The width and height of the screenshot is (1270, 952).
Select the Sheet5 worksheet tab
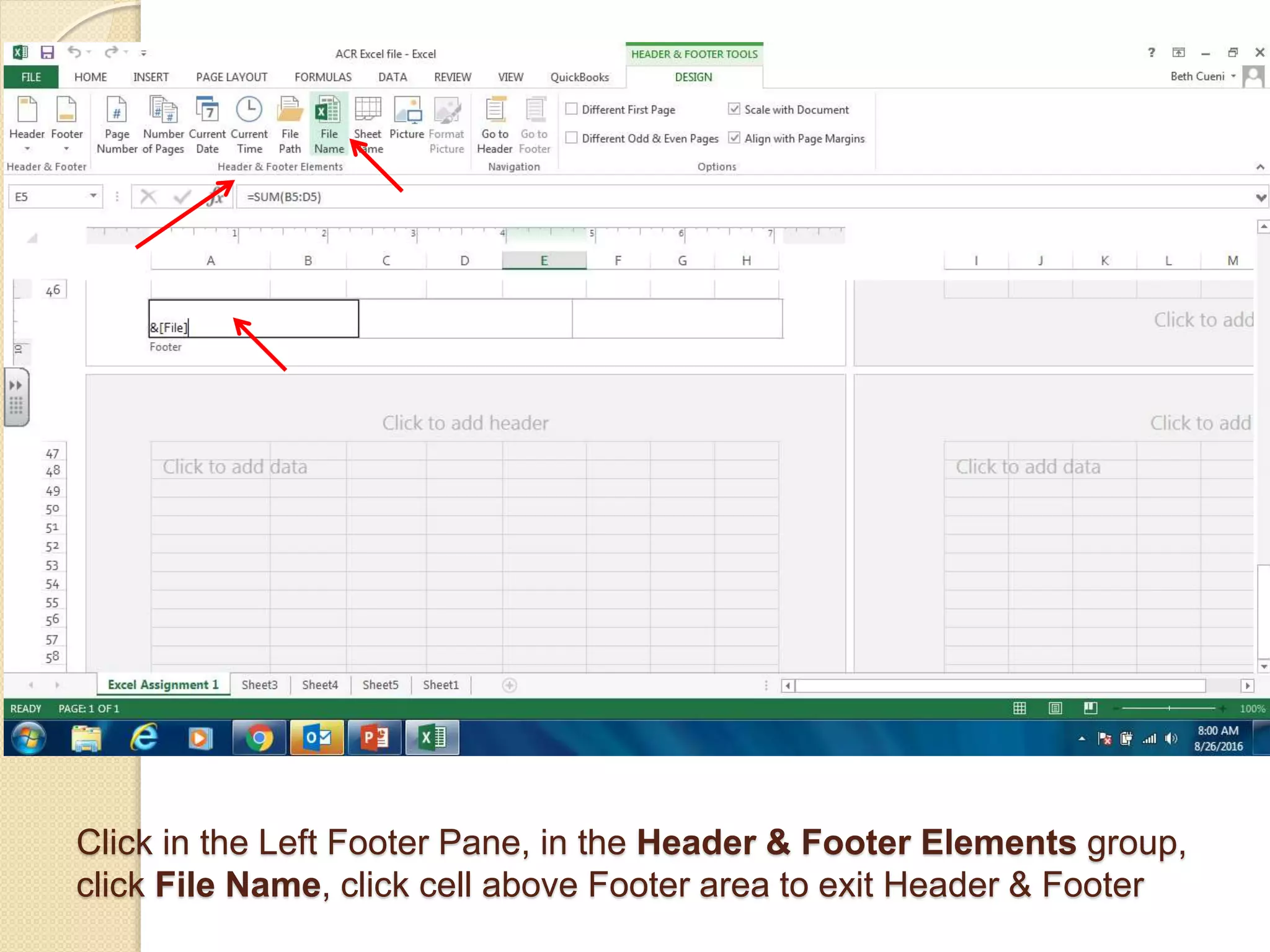pyautogui.click(x=380, y=685)
